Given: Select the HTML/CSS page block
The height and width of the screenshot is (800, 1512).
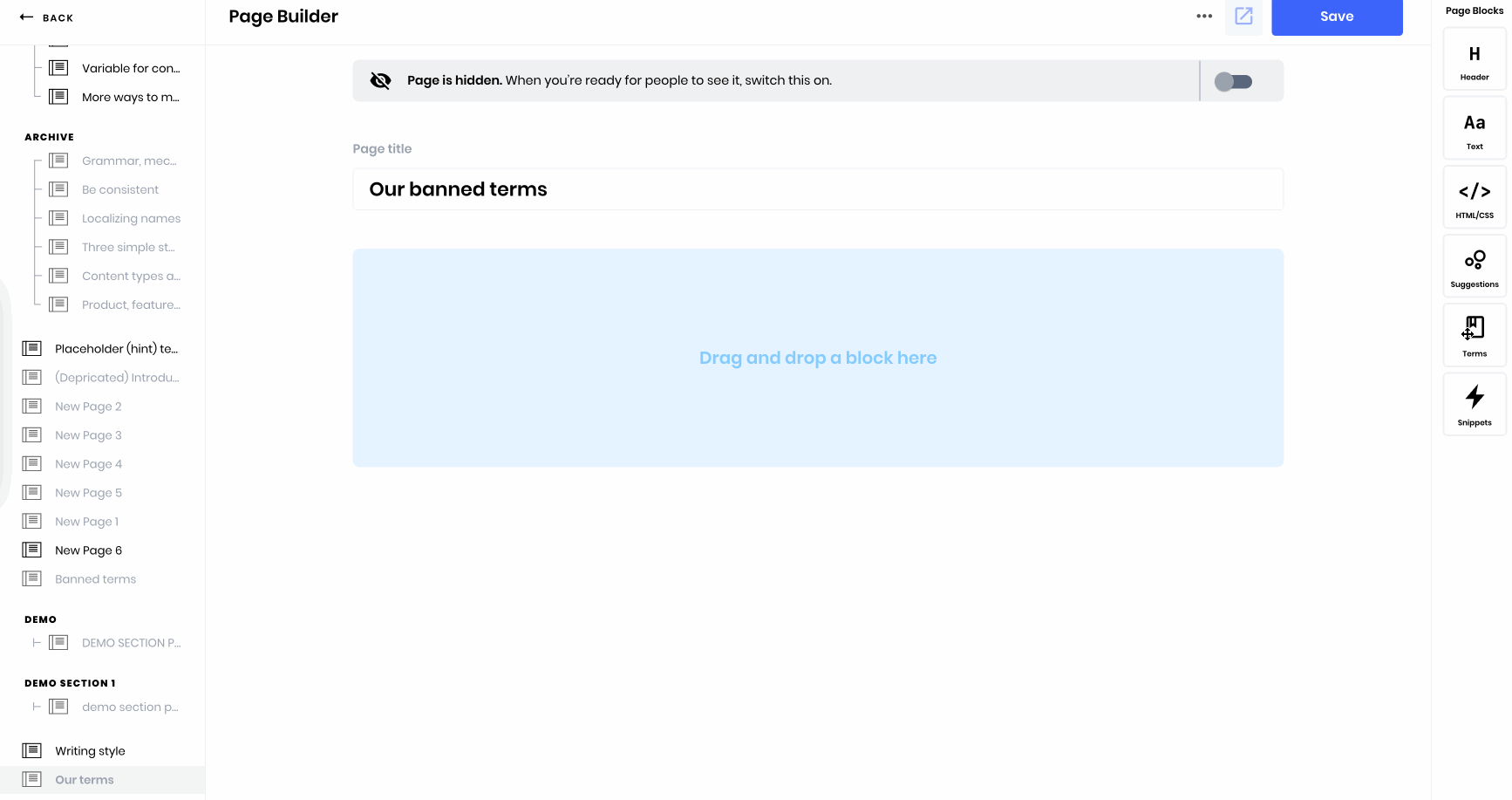Looking at the screenshot, I should pyautogui.click(x=1475, y=197).
